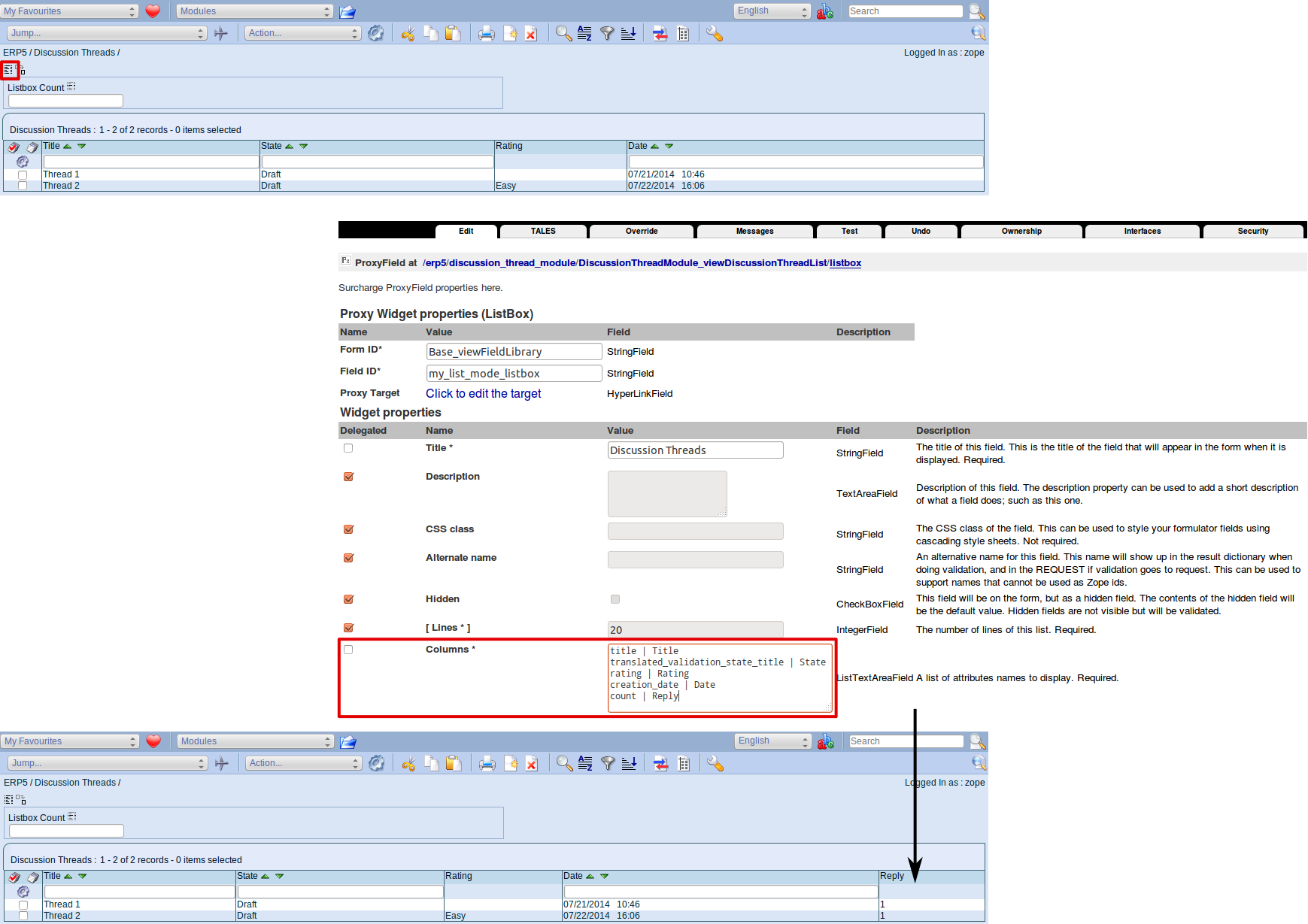Toggle Delegated checkbox for Alternate name
The image size is (1308, 924).
pyautogui.click(x=348, y=558)
